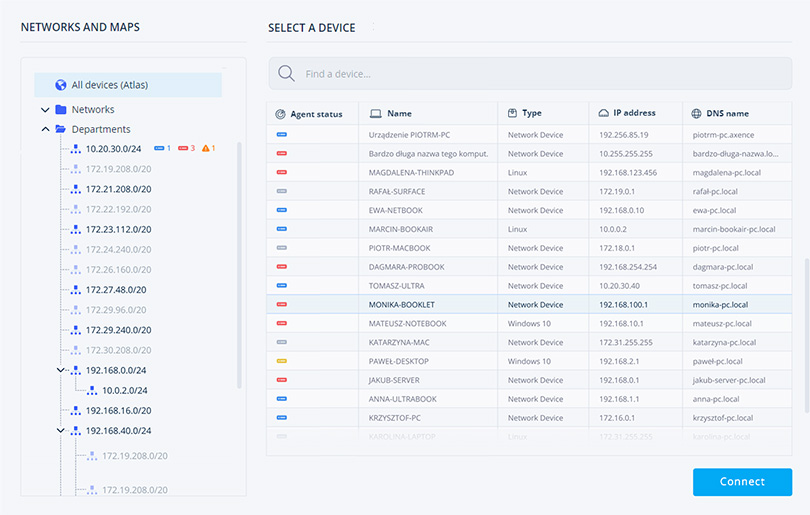Click the open Departments folder icon
The image size is (810, 515).
tap(61, 129)
